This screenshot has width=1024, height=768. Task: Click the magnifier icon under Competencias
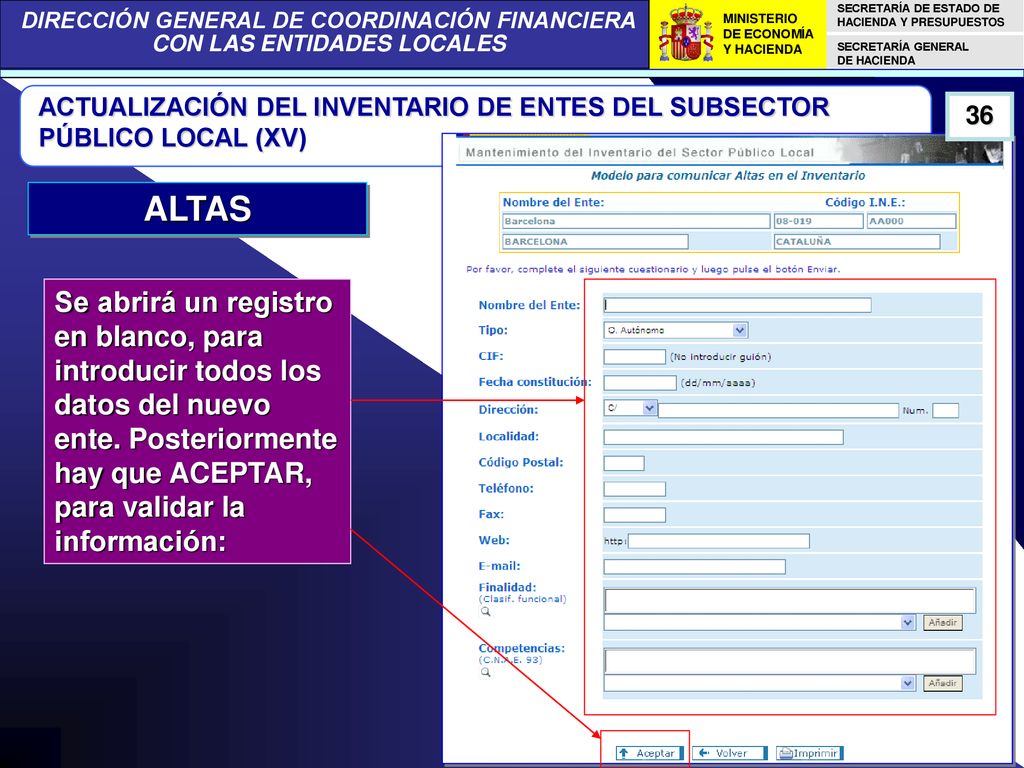(x=486, y=672)
